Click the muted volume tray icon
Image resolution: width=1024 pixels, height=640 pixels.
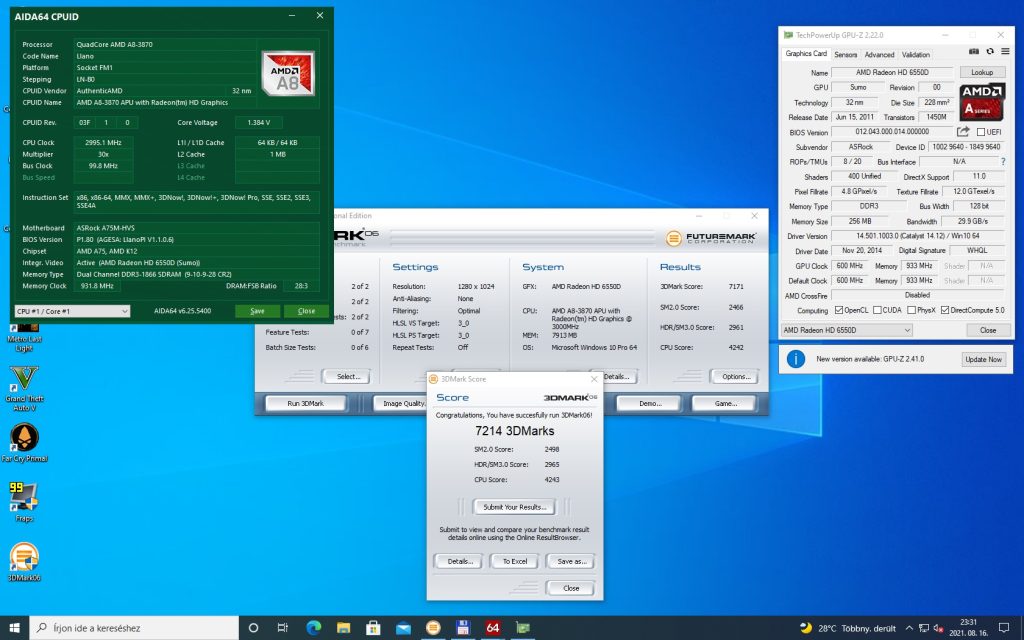[x=938, y=628]
